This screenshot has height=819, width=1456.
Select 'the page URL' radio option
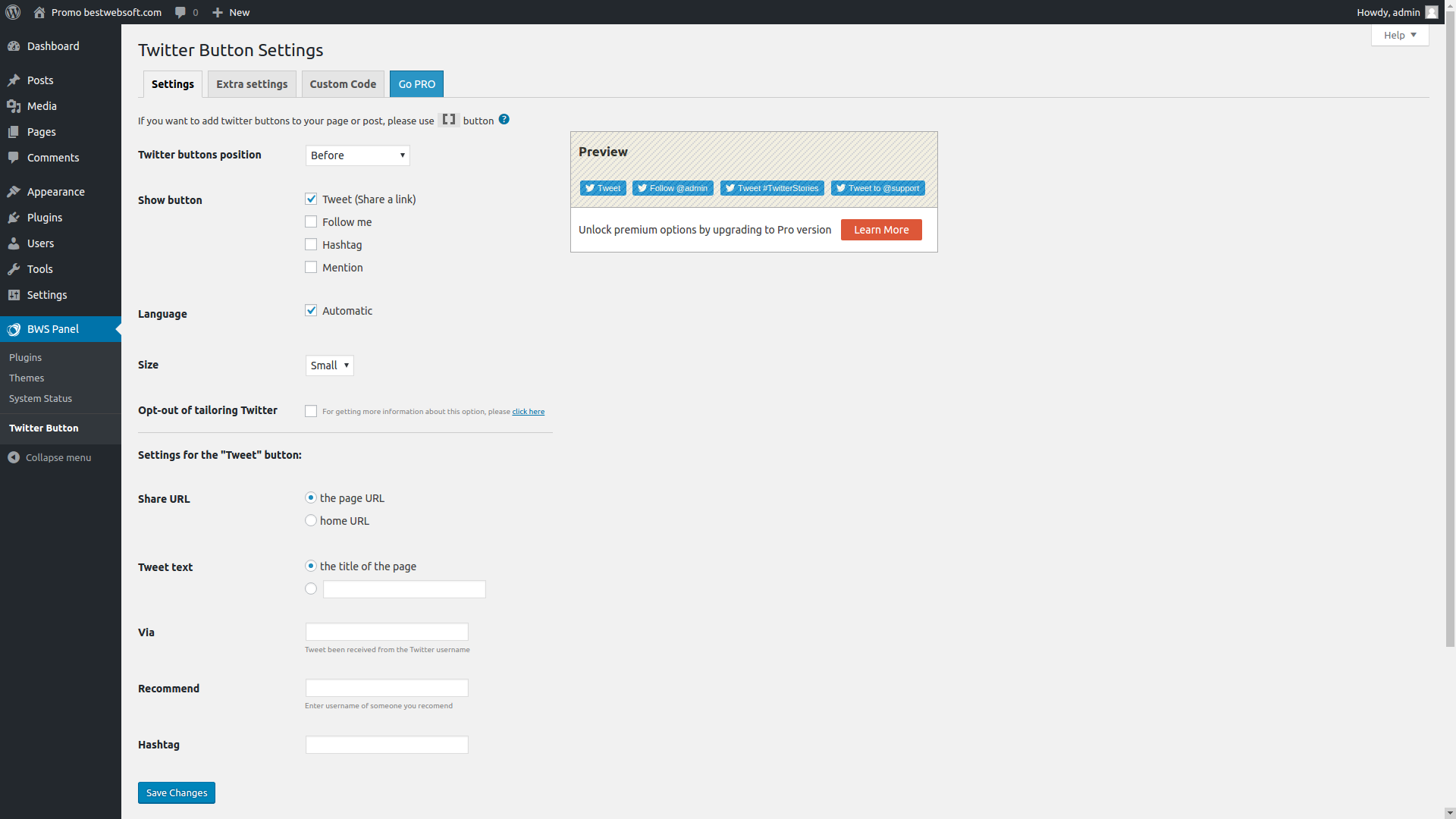(311, 497)
